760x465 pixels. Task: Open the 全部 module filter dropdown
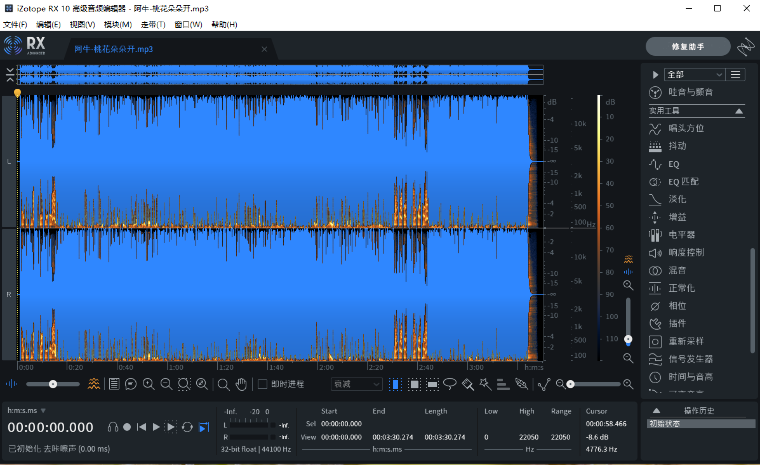tap(694, 74)
